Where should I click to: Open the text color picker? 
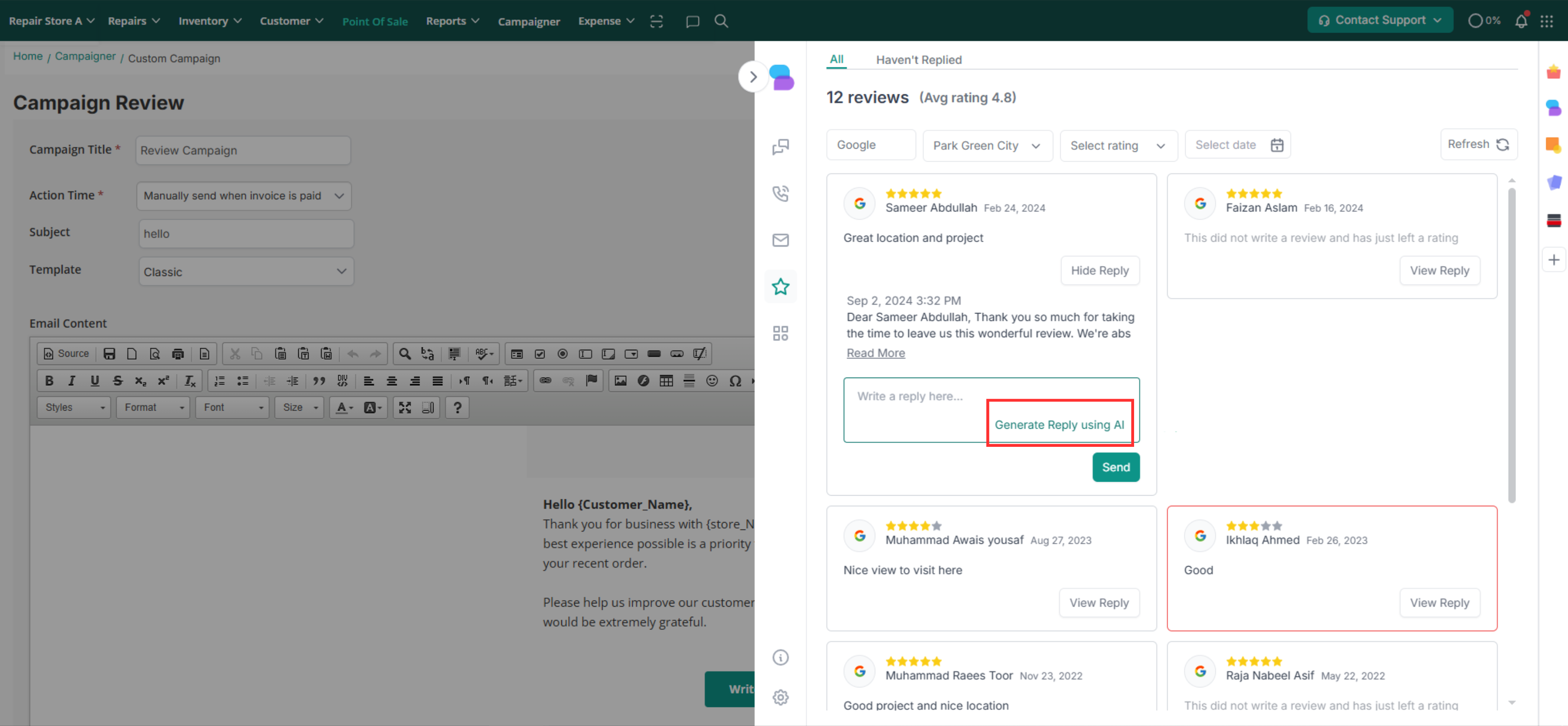pyautogui.click(x=345, y=408)
